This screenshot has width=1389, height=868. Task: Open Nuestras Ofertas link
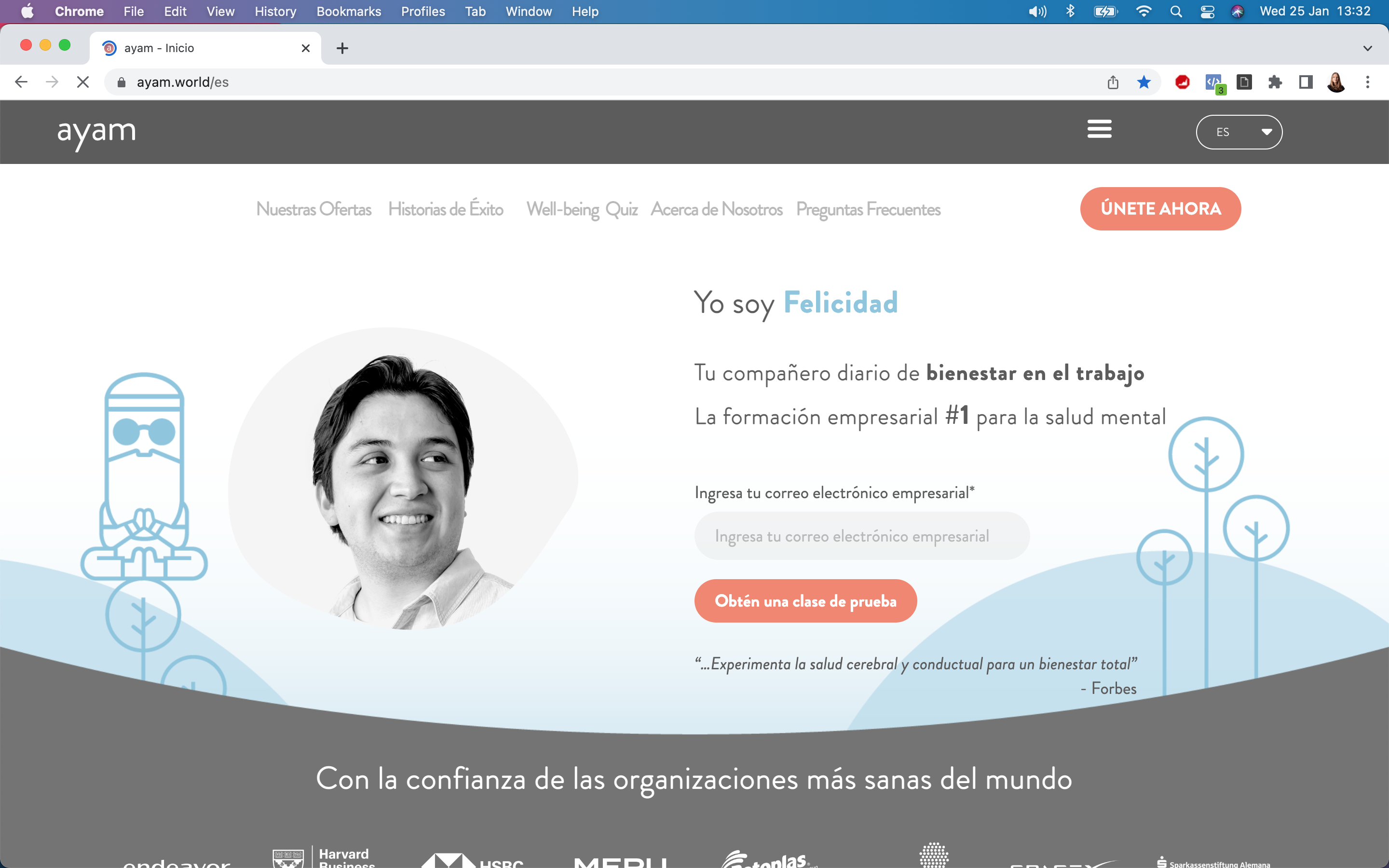coord(313,209)
